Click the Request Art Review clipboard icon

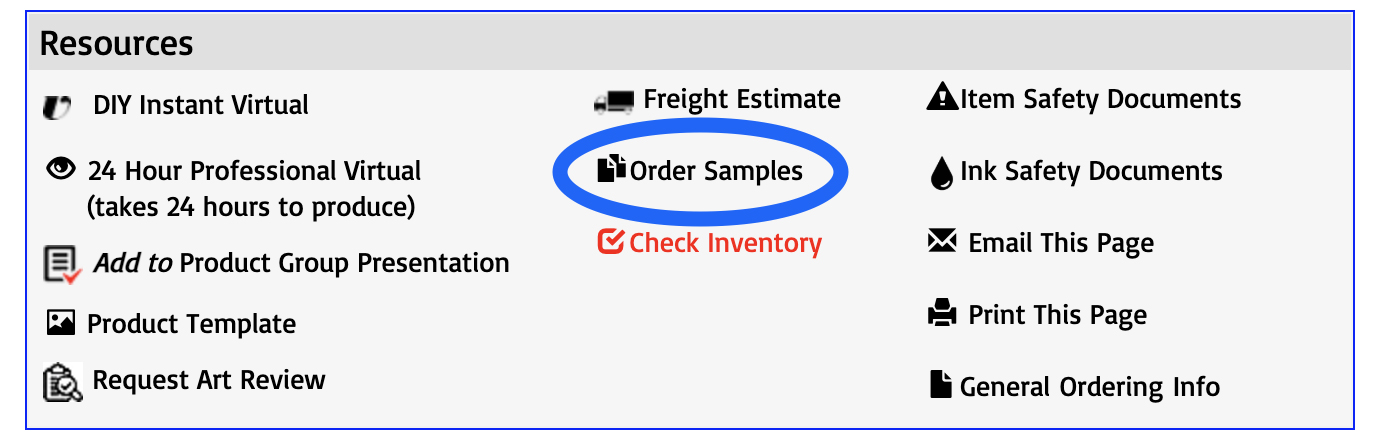point(62,382)
